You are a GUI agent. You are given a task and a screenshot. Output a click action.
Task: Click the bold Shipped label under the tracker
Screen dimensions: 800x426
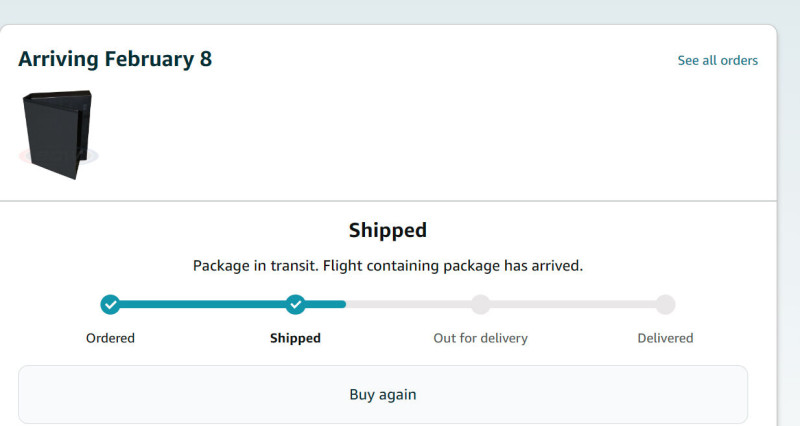click(x=295, y=338)
